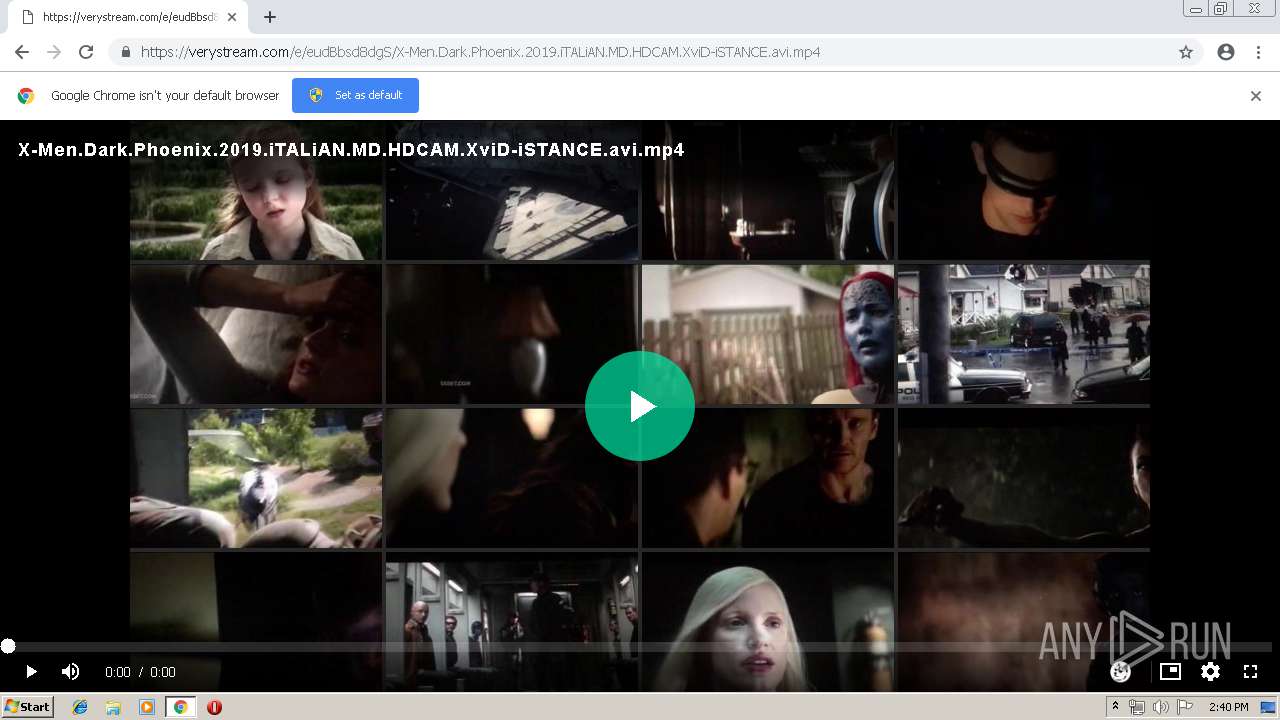The image size is (1280, 720).
Task: Click the 0:00 / 0:00 time display
Action: [x=140, y=672]
